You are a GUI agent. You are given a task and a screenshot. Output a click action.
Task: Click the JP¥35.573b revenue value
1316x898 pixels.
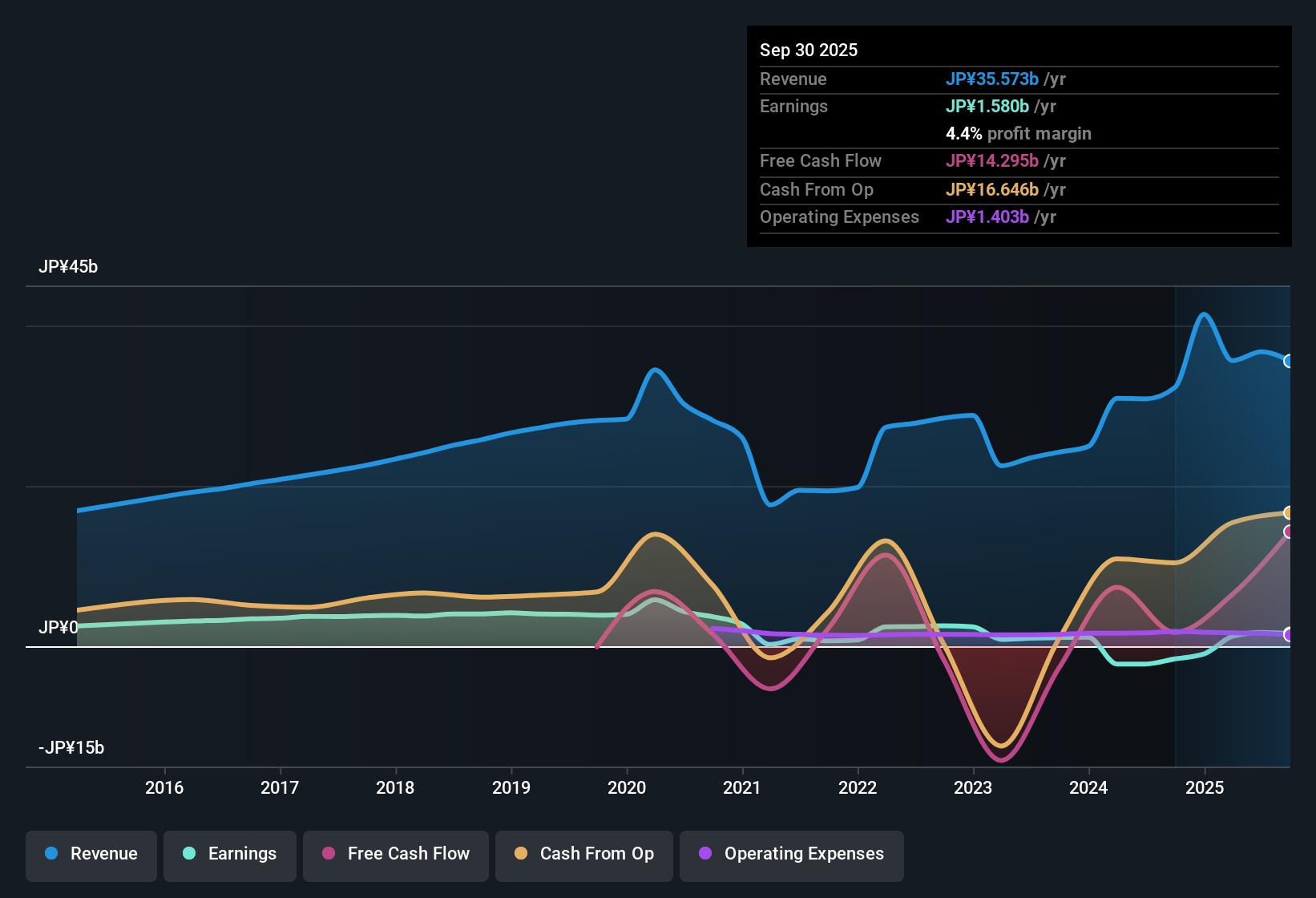(x=993, y=79)
